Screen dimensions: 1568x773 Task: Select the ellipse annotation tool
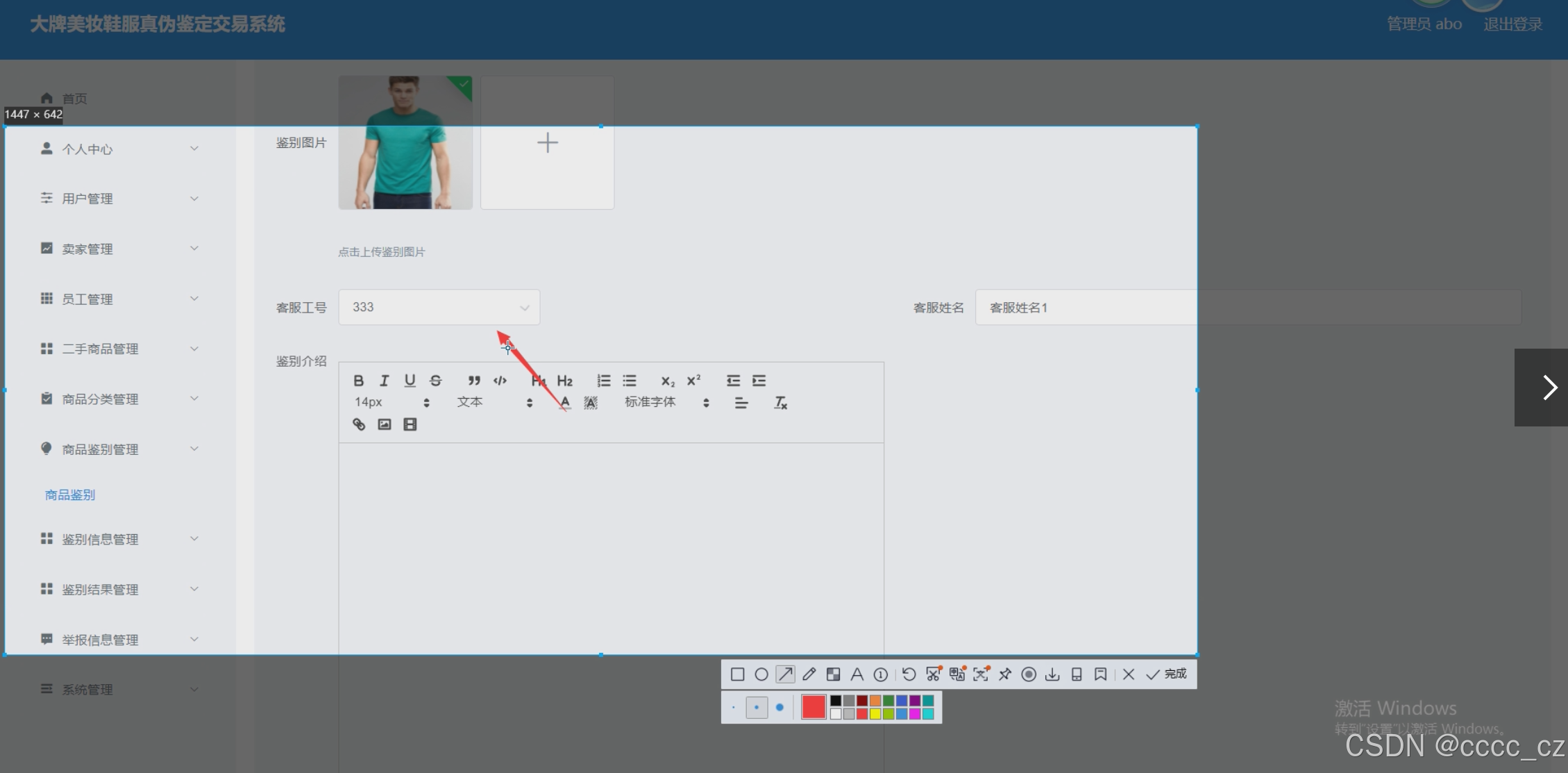pos(761,674)
